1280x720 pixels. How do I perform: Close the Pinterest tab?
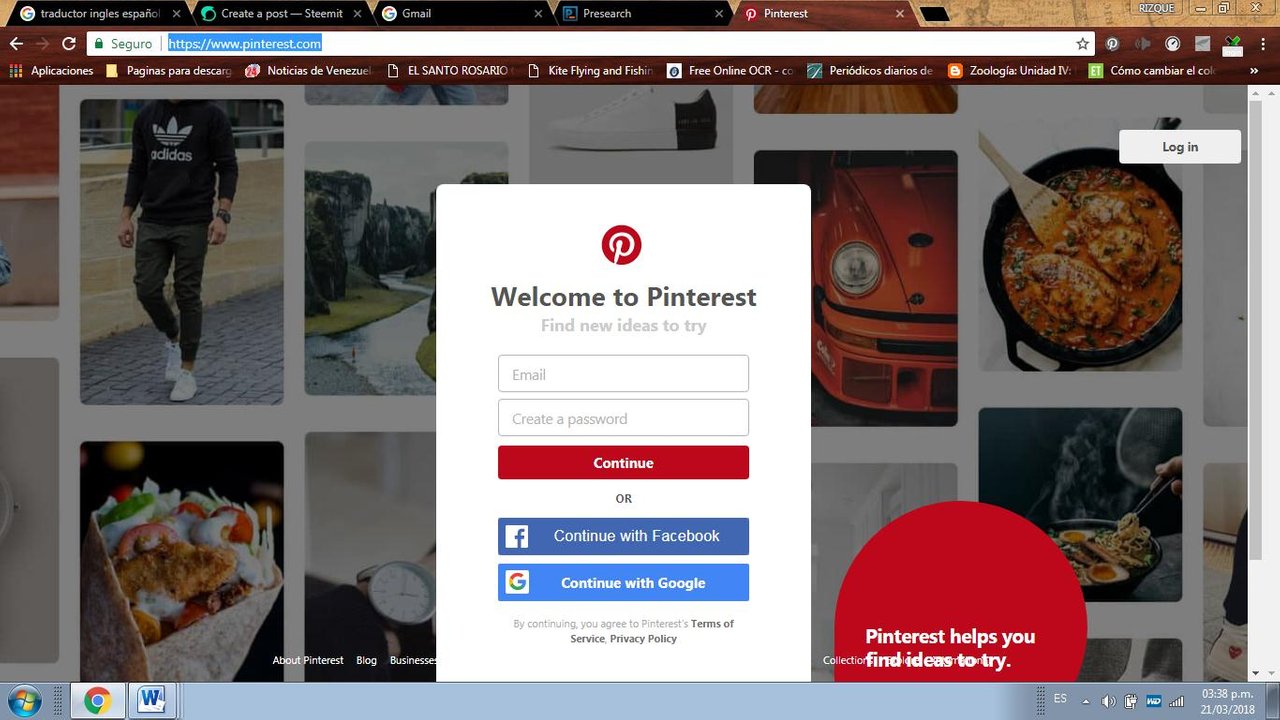pyautogui.click(x=899, y=14)
